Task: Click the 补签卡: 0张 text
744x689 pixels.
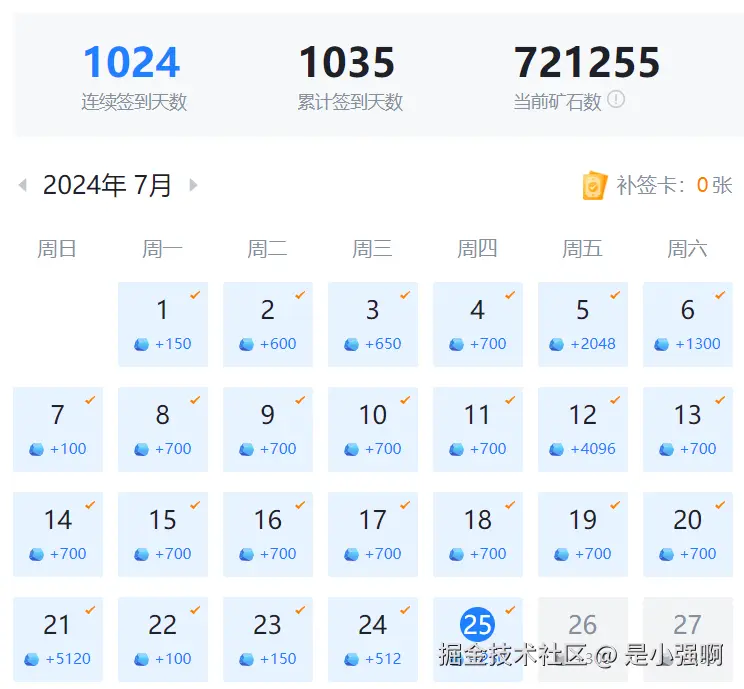Action: (x=674, y=185)
